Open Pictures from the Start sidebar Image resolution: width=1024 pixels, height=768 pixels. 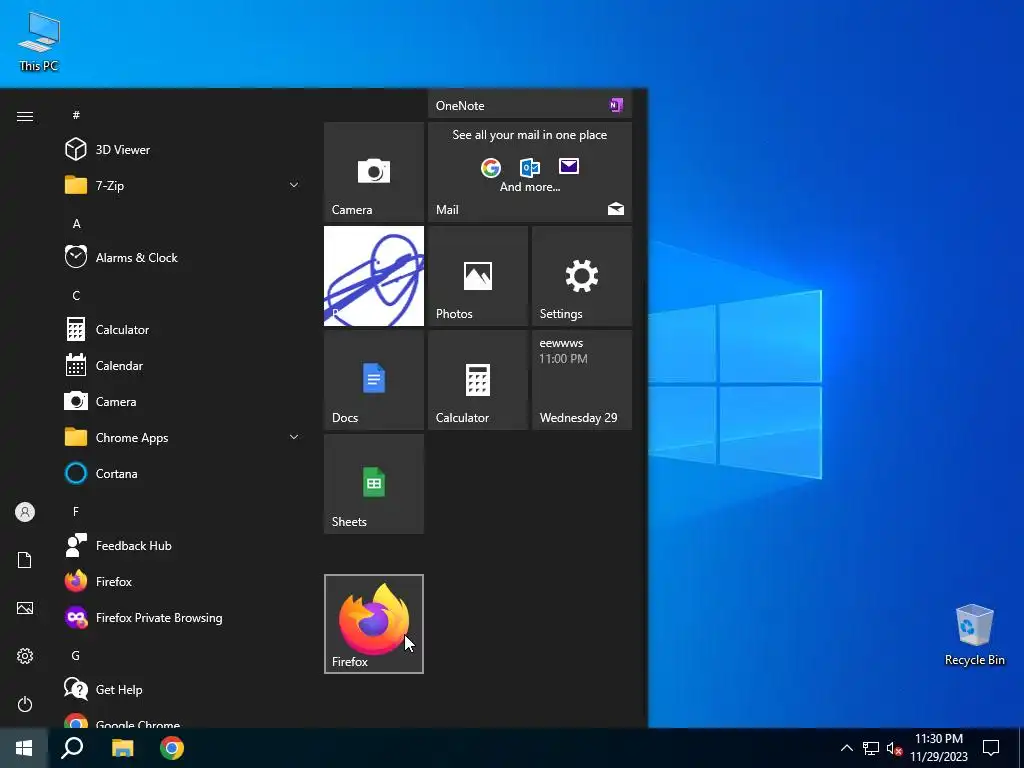(x=25, y=608)
